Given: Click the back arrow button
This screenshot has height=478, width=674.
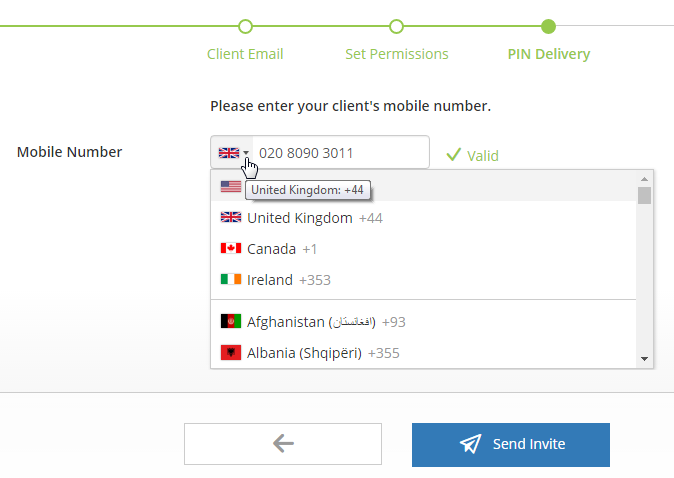Looking at the screenshot, I should point(283,444).
